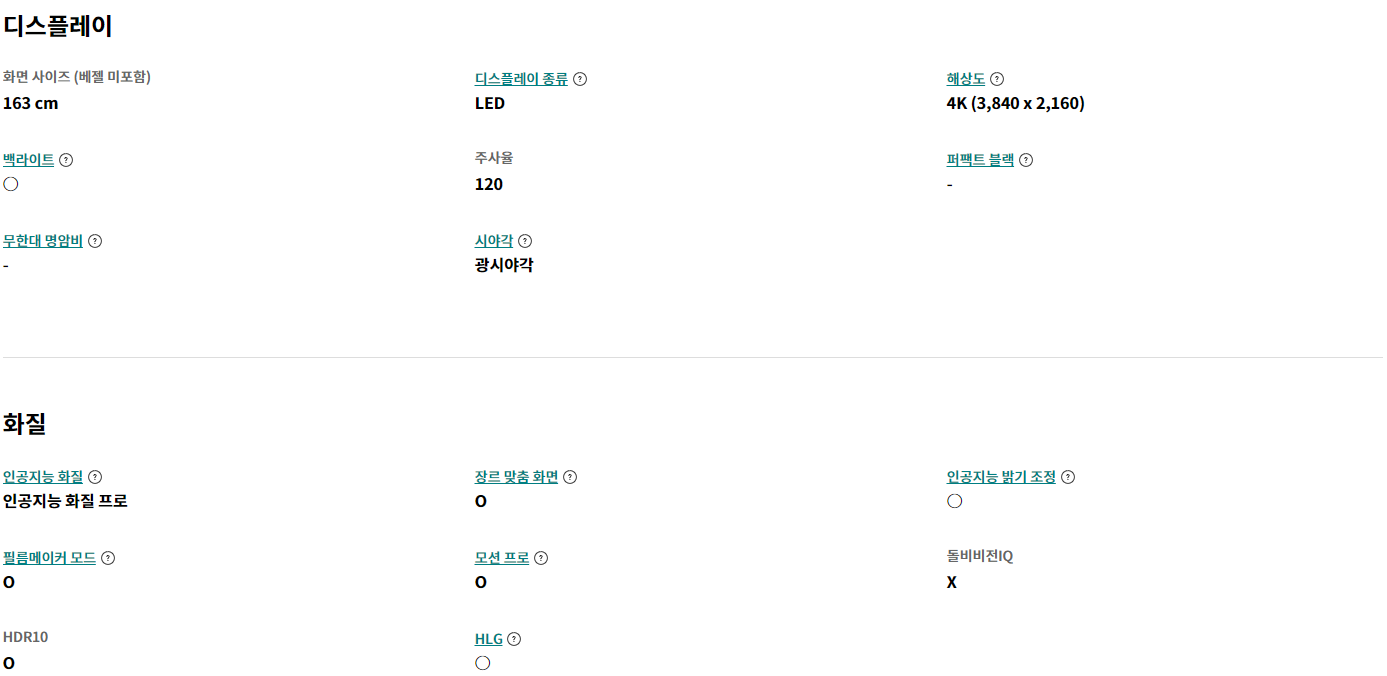Open the 시야각 help icon

[x=525, y=241]
